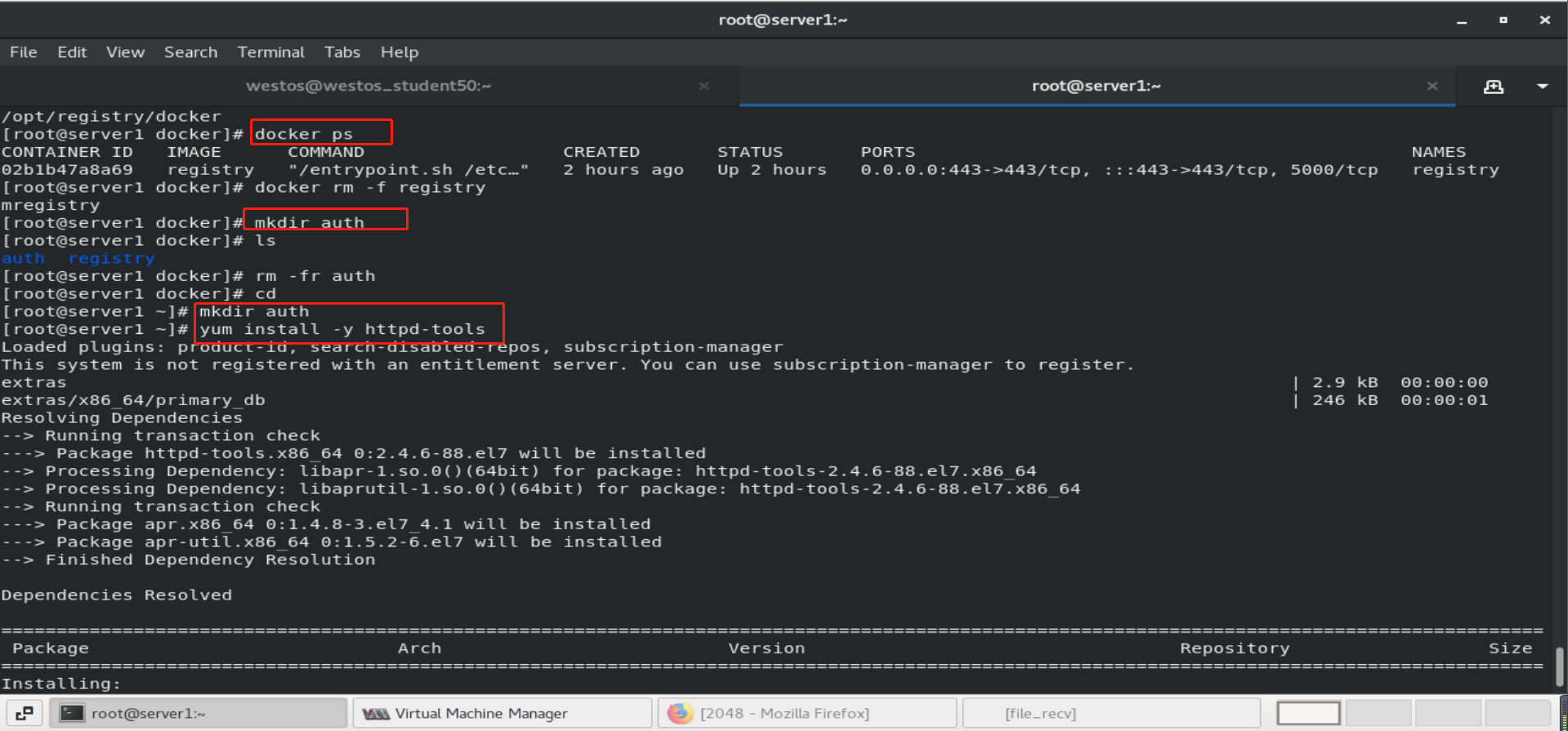Click the 'Package' column header
1568x731 pixels.
51,649
